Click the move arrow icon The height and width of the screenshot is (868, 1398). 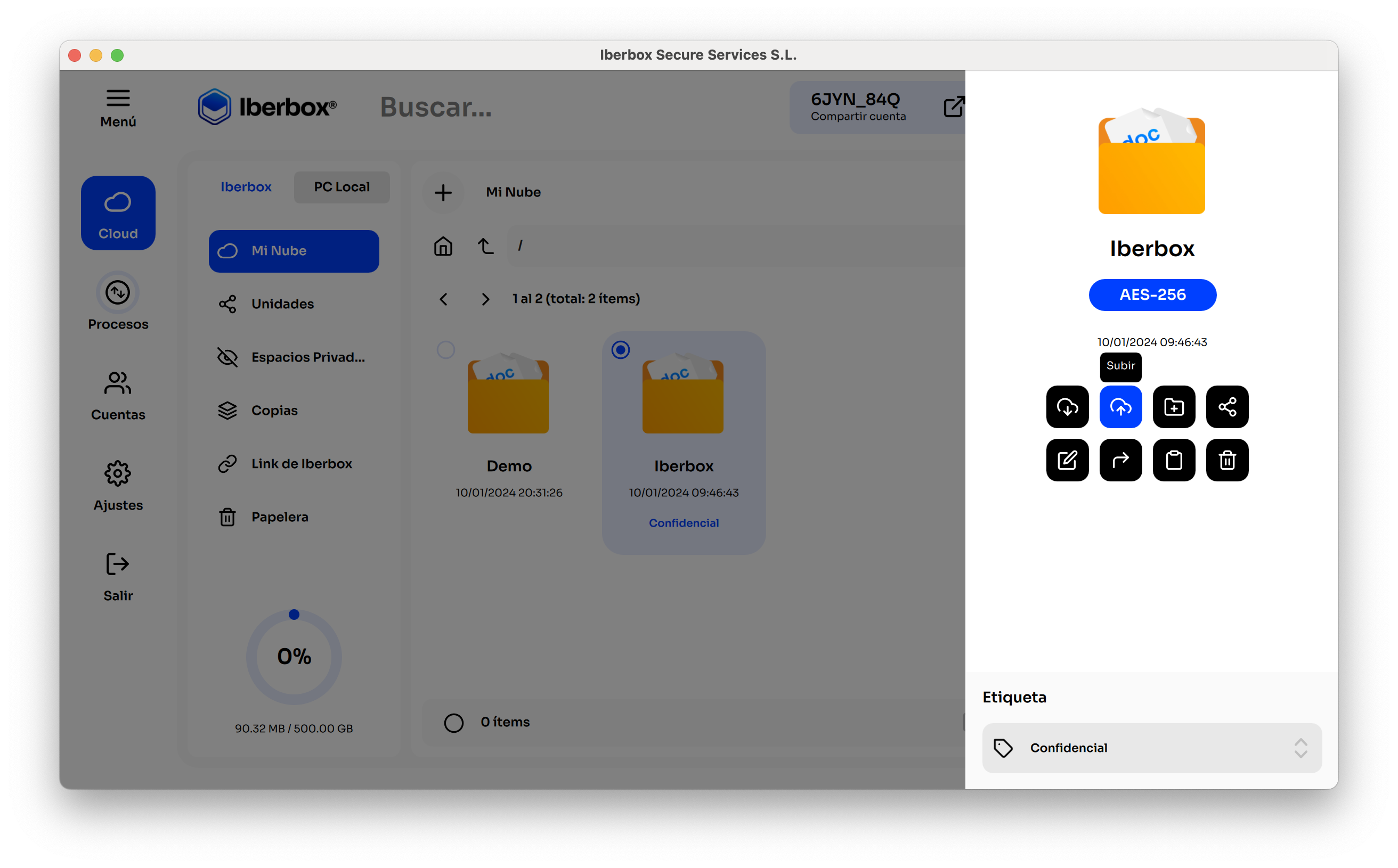tap(1120, 461)
